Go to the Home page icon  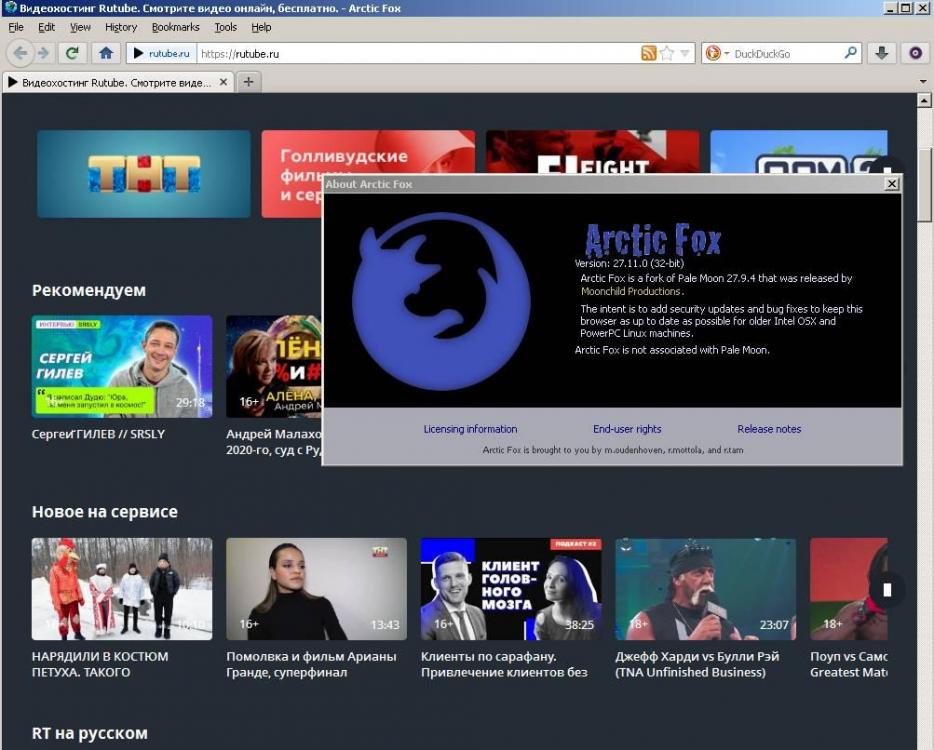tap(107, 53)
